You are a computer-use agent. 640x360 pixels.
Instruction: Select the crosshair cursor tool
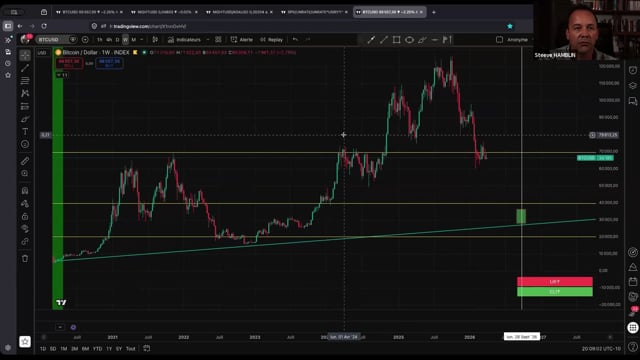[25, 55]
